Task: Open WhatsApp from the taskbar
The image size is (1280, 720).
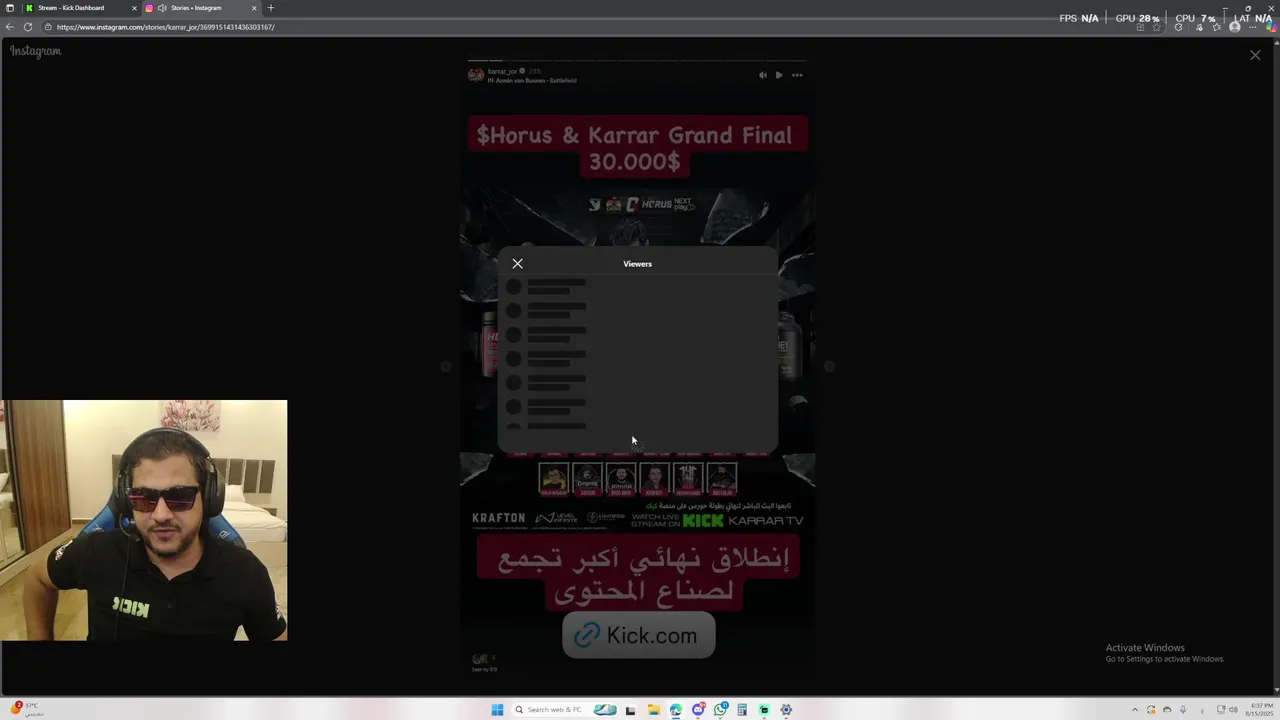Action: point(721,710)
